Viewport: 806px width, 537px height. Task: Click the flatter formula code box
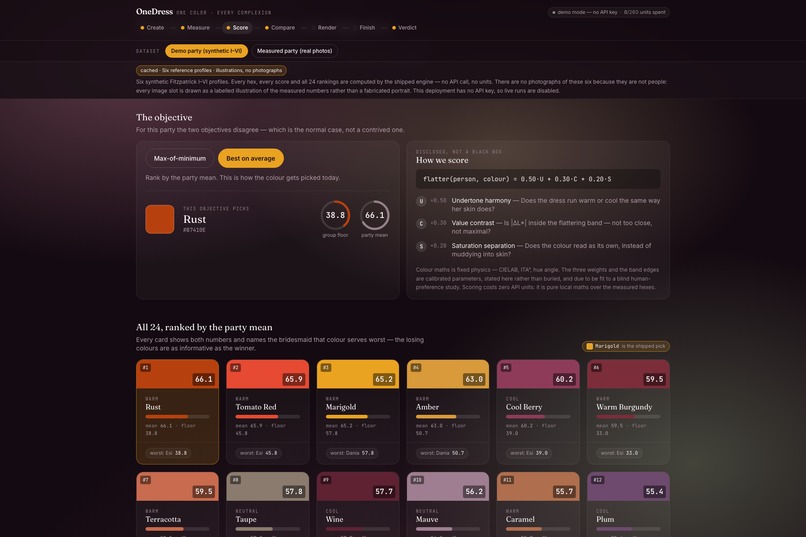[538, 179]
